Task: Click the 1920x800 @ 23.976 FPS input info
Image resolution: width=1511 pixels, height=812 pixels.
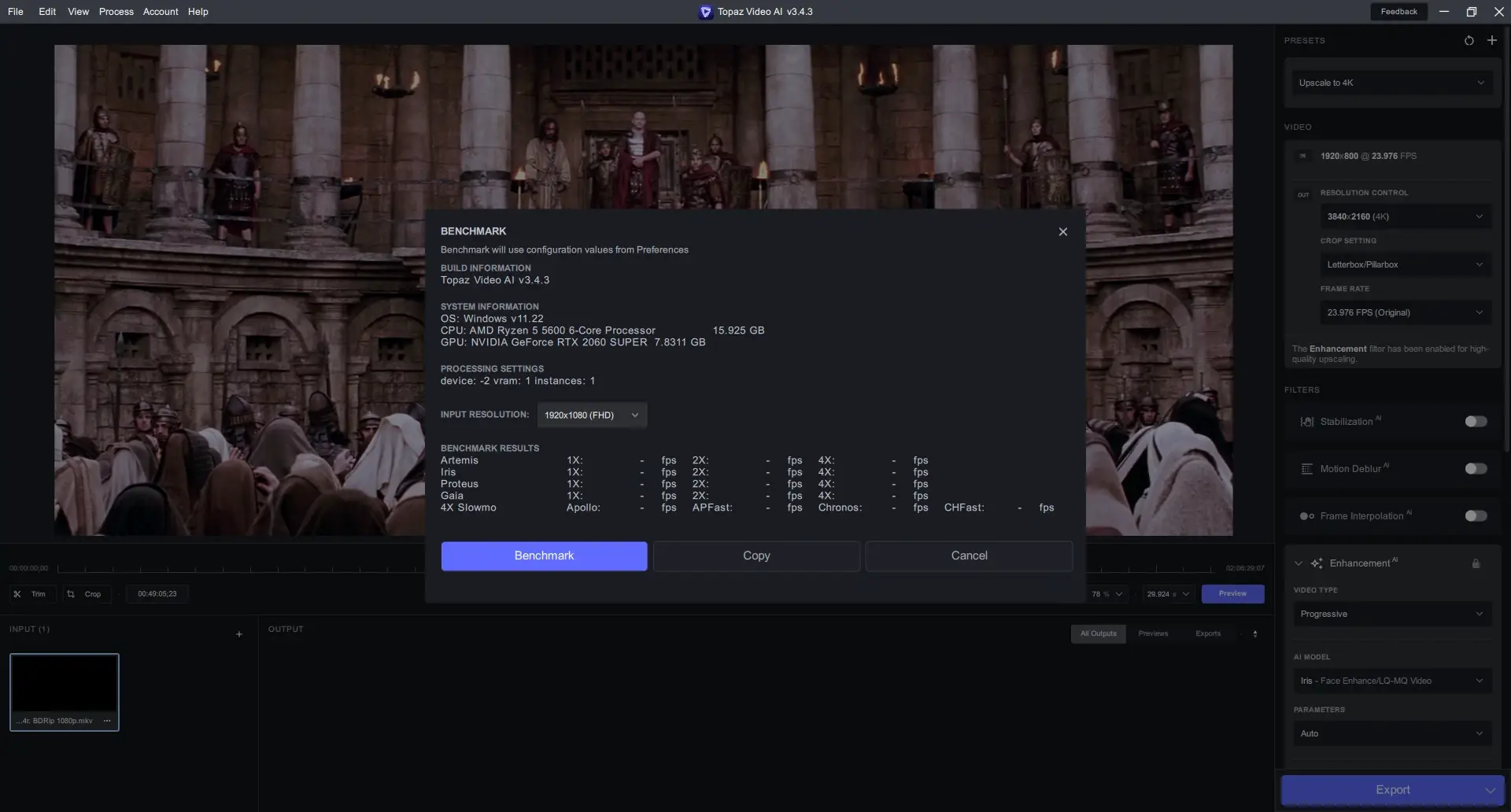Action: point(1369,156)
